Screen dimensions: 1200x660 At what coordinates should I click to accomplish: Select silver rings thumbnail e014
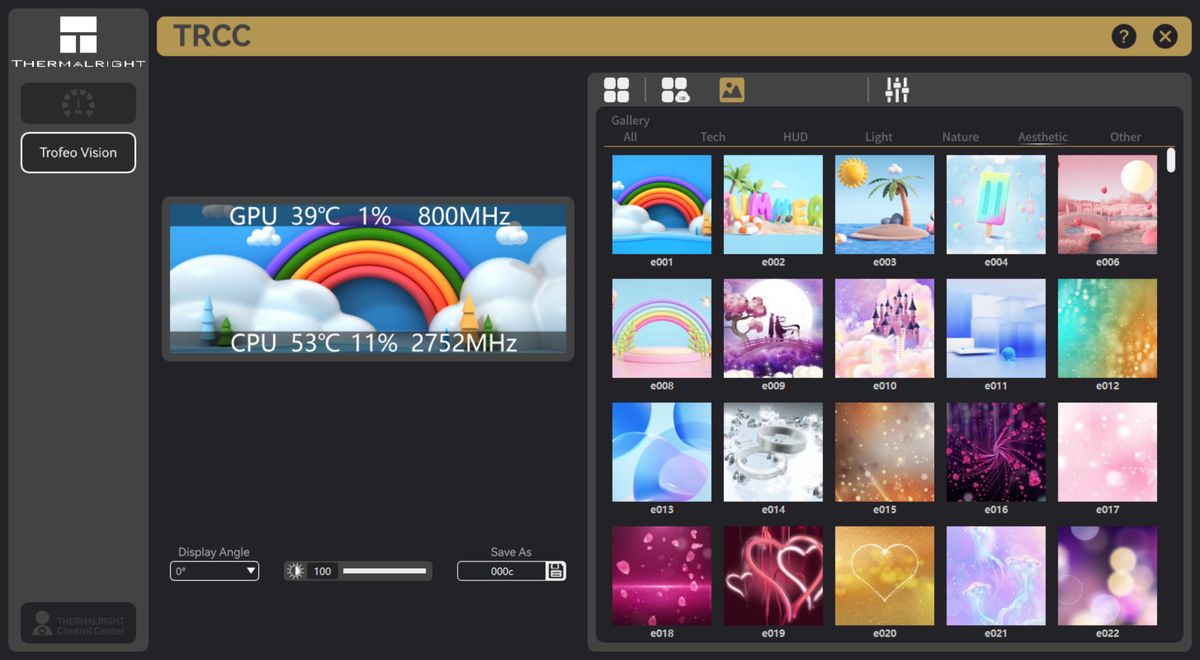click(773, 452)
